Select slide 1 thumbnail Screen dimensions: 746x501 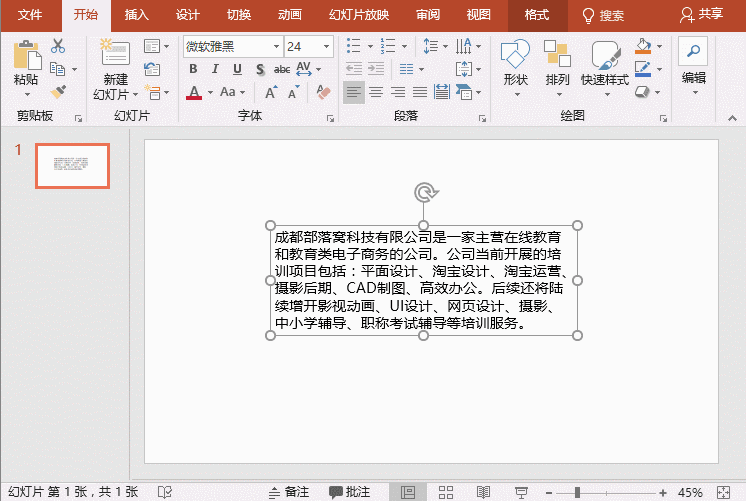pyautogui.click(x=72, y=166)
